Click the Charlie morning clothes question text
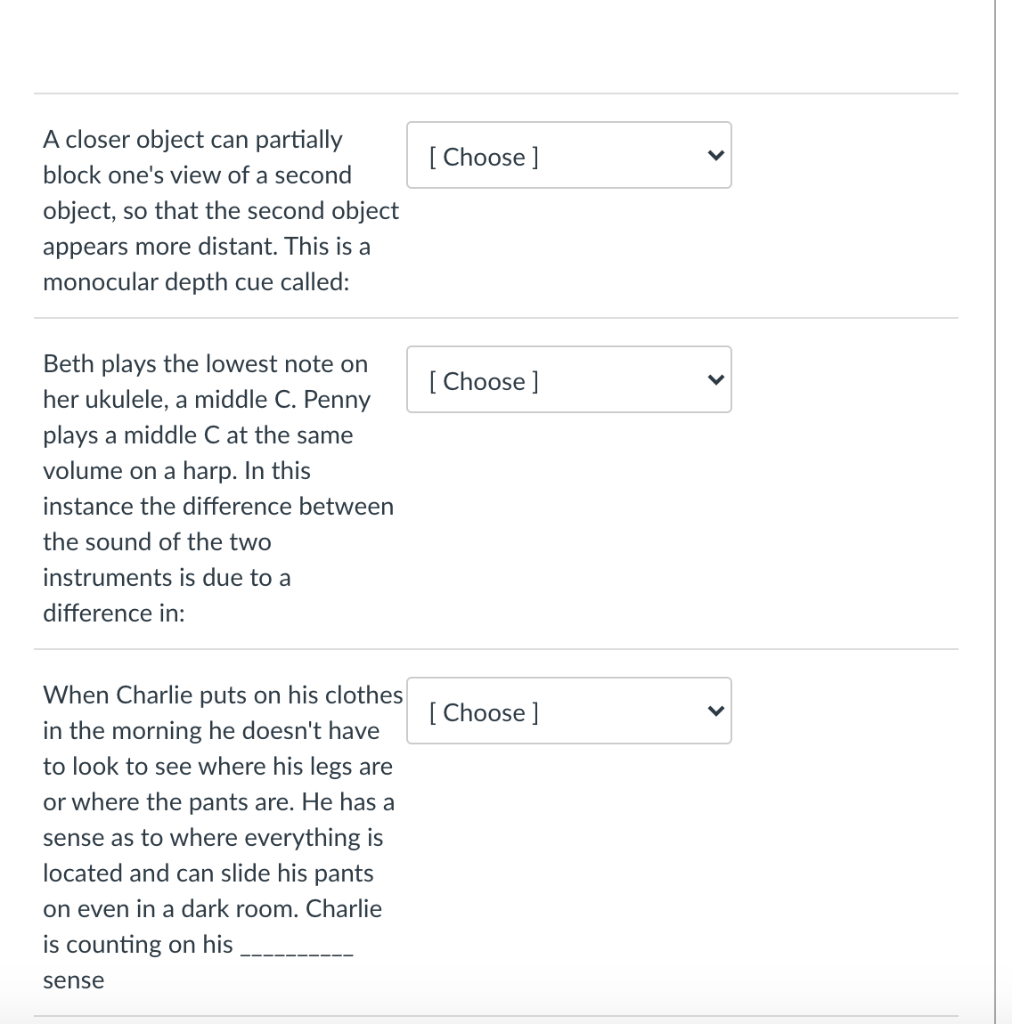Viewport: 1012px width, 1024px height. [220, 837]
